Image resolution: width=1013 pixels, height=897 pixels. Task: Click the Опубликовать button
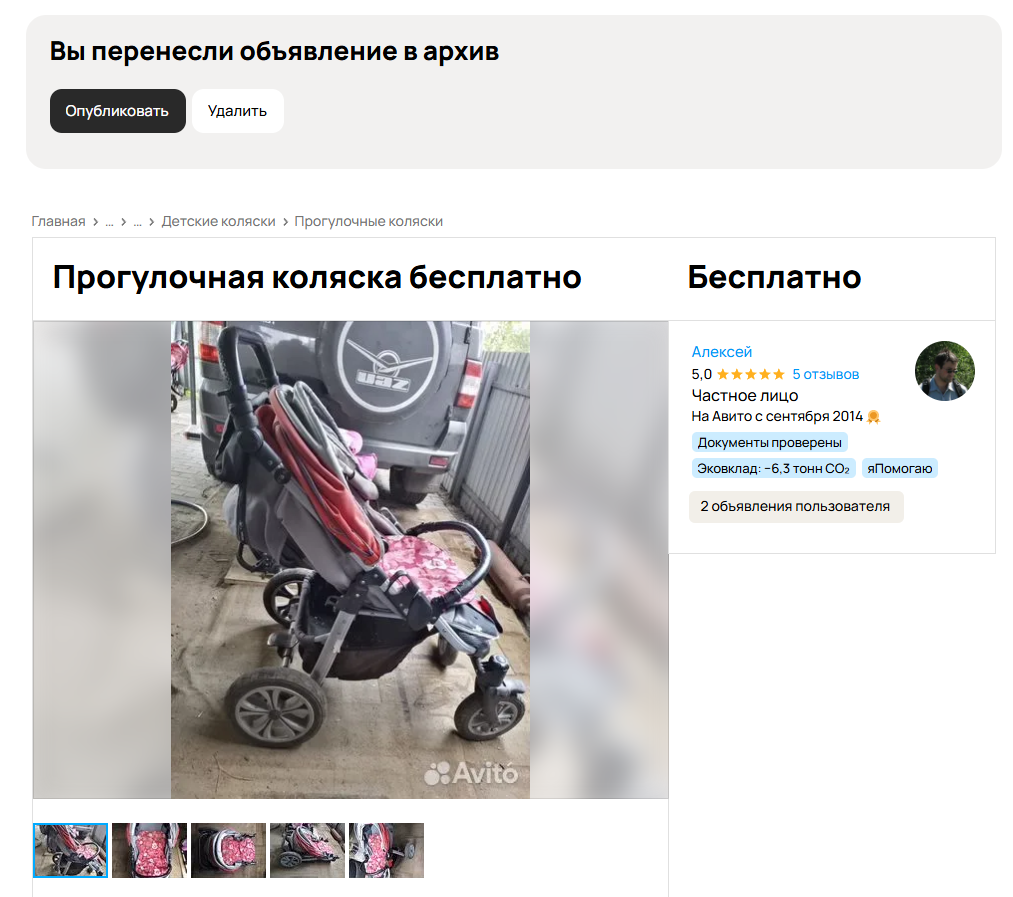[118, 111]
